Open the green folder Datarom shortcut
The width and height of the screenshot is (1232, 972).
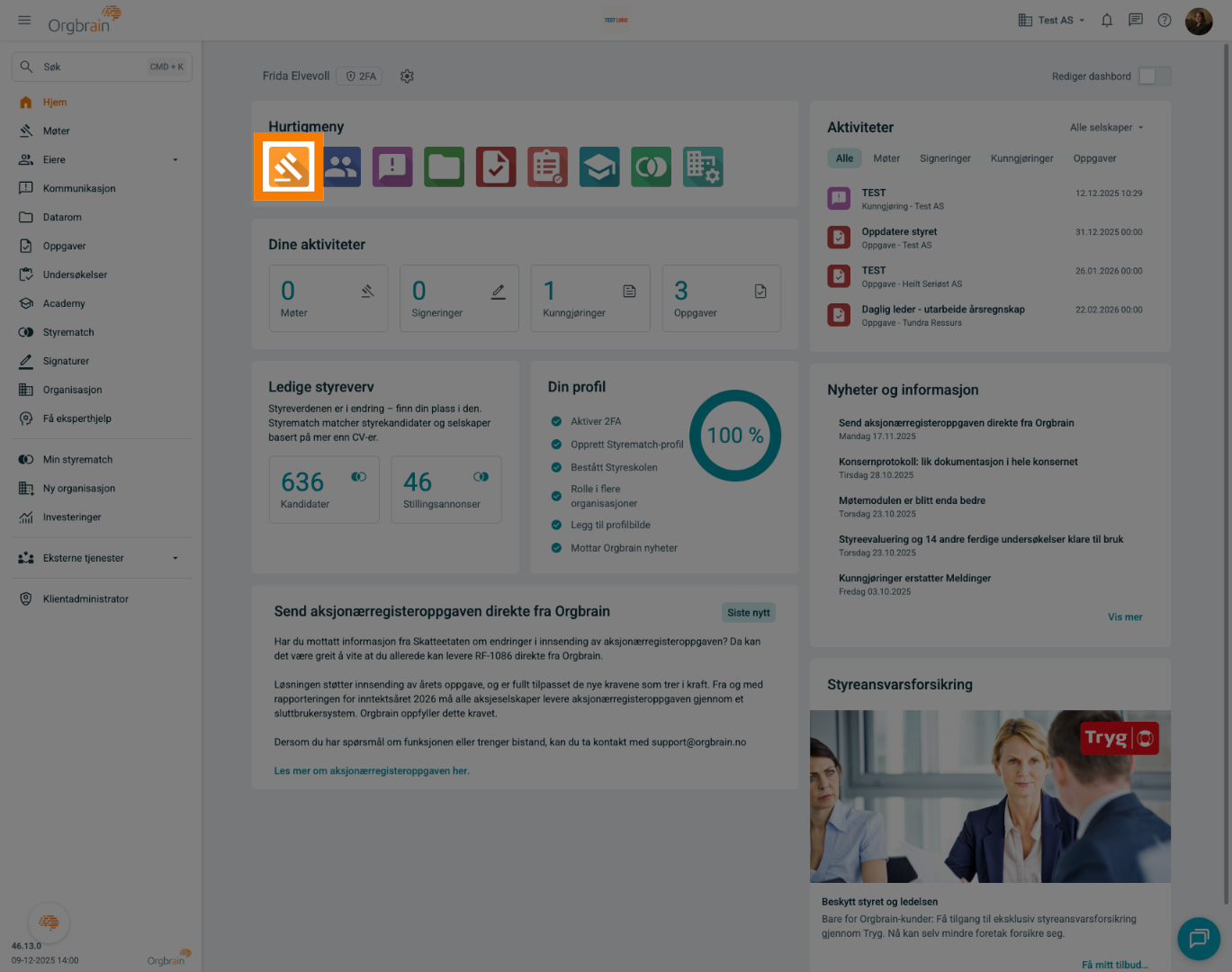pyautogui.click(x=444, y=167)
